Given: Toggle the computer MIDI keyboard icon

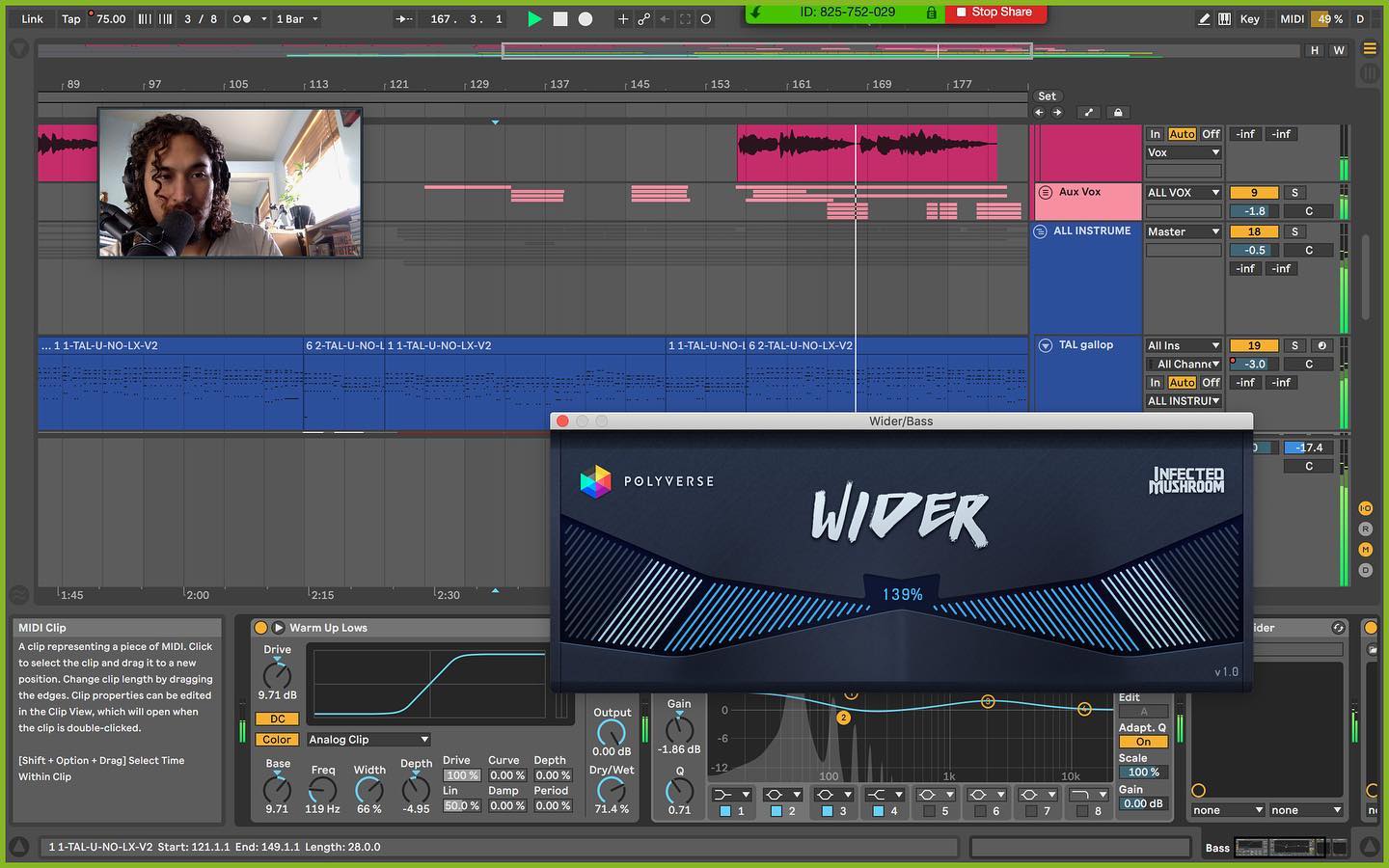Looking at the screenshot, I should click(x=1224, y=18).
